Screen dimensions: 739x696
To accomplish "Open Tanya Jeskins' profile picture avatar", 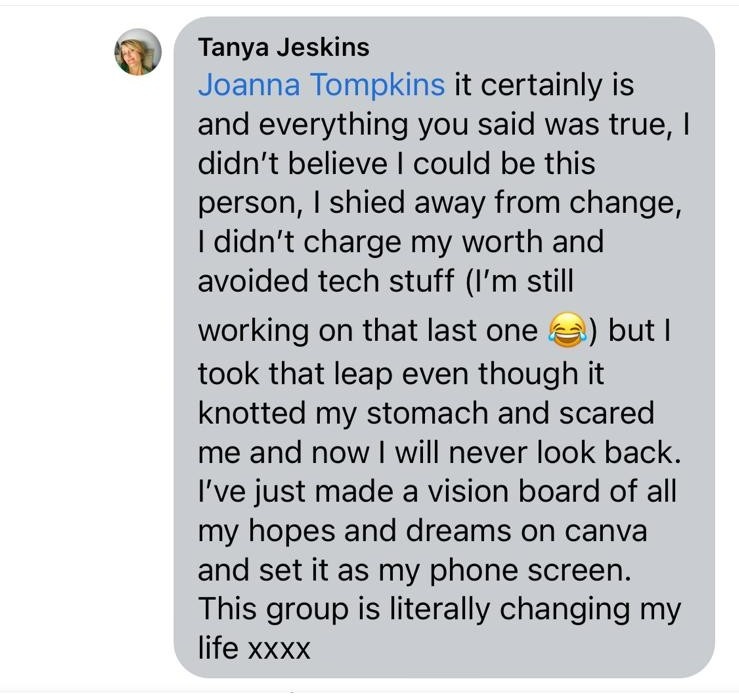I will tap(138, 52).
